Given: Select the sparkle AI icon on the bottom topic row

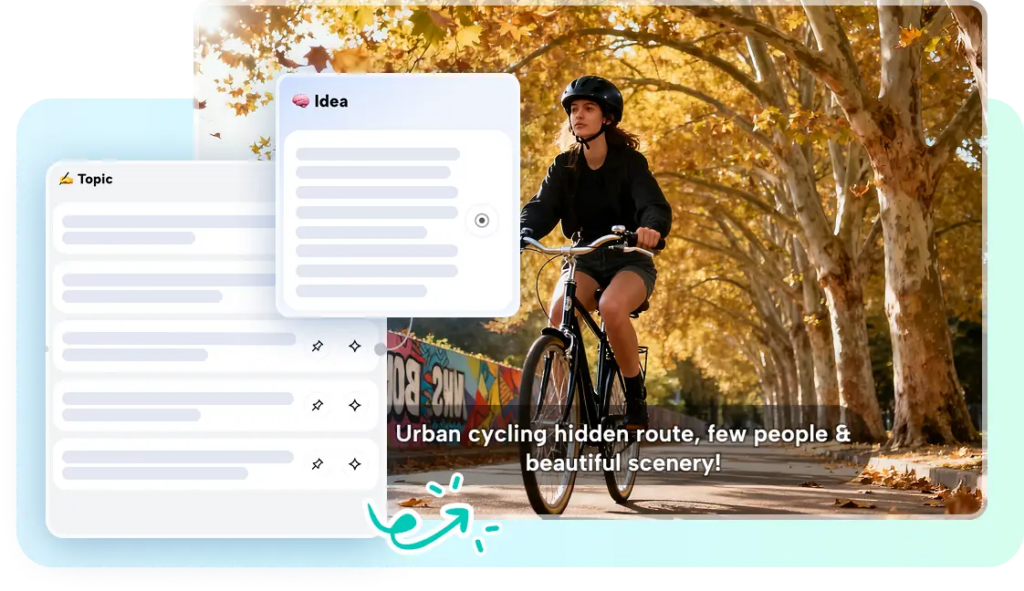Looking at the screenshot, I should (355, 465).
